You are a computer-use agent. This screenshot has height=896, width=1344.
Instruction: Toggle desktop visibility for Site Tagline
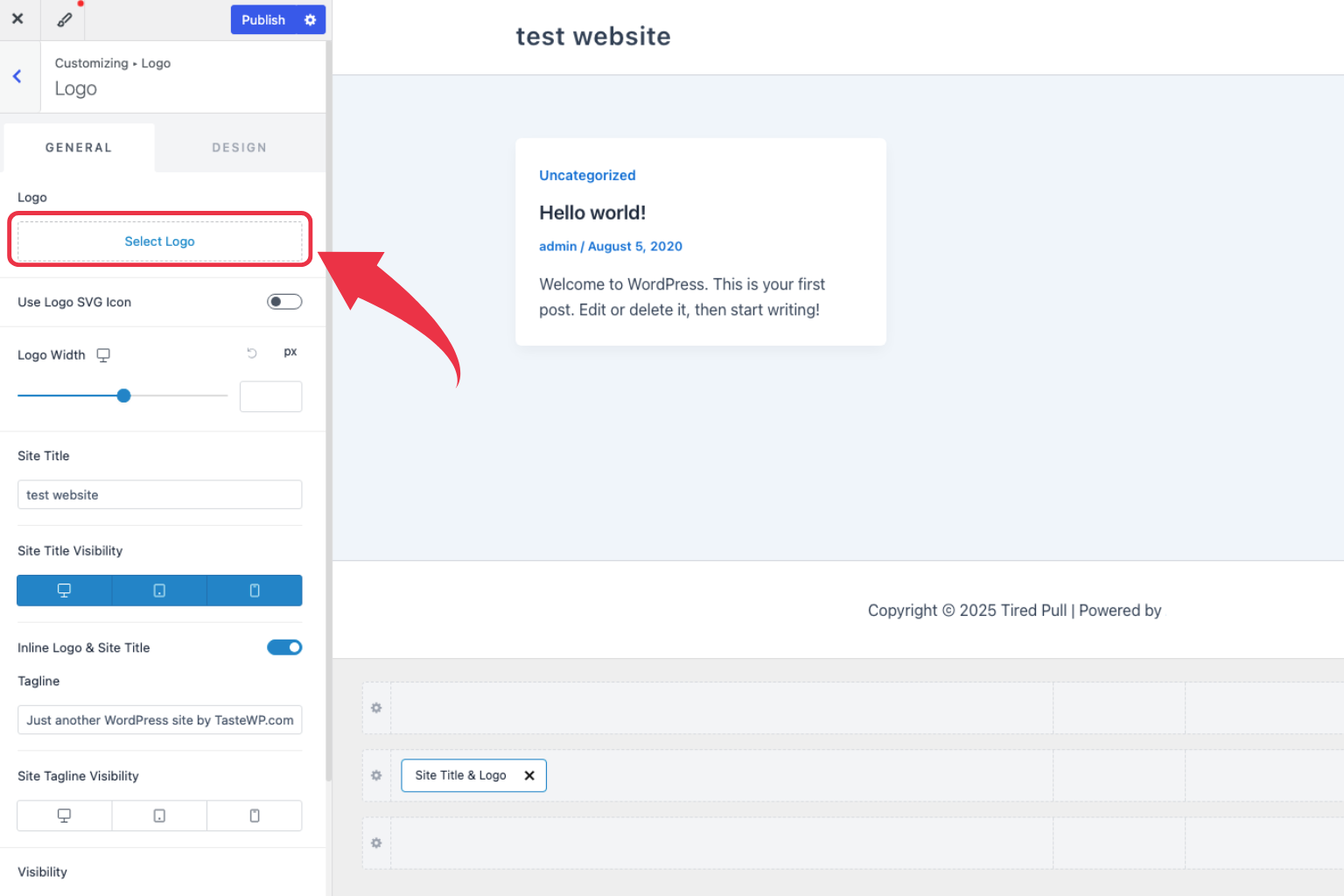(64, 815)
